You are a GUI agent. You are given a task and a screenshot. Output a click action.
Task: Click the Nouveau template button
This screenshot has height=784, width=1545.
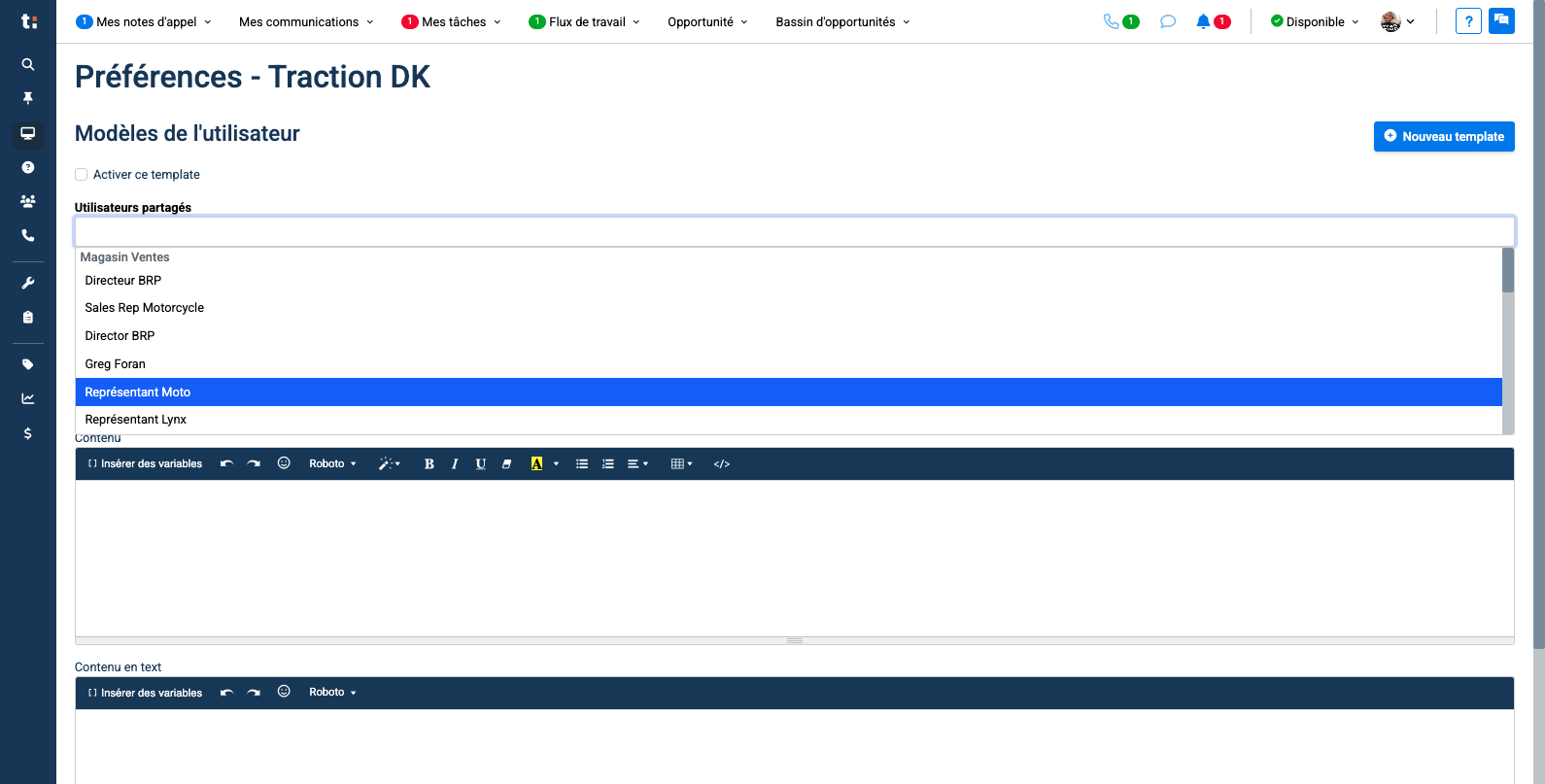pos(1443,137)
